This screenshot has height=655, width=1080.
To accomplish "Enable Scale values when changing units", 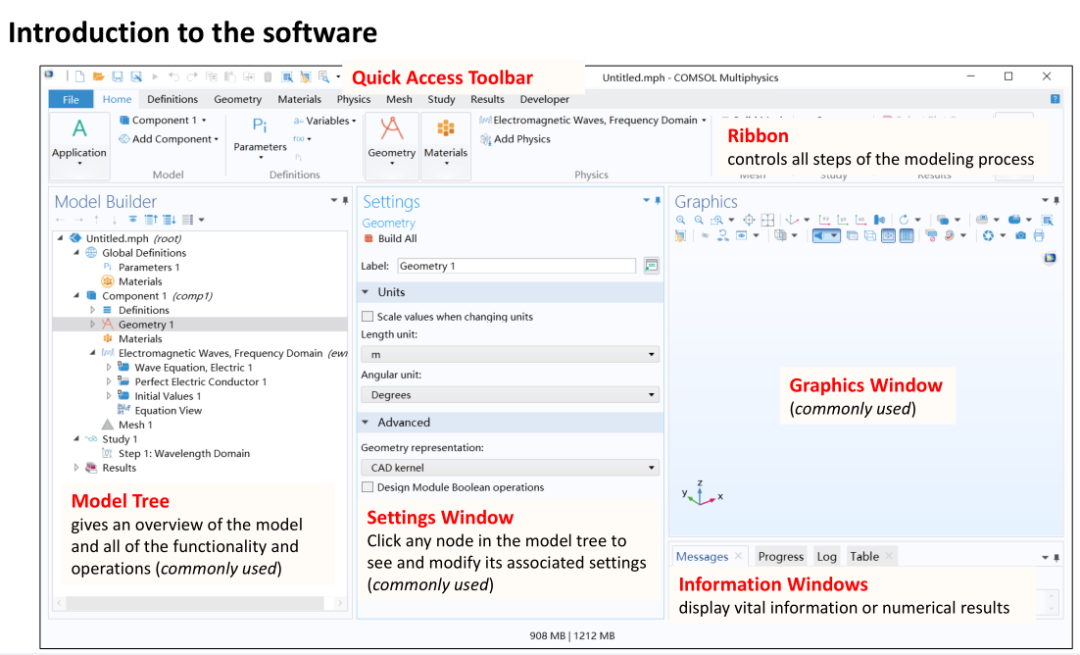I will pos(368,317).
